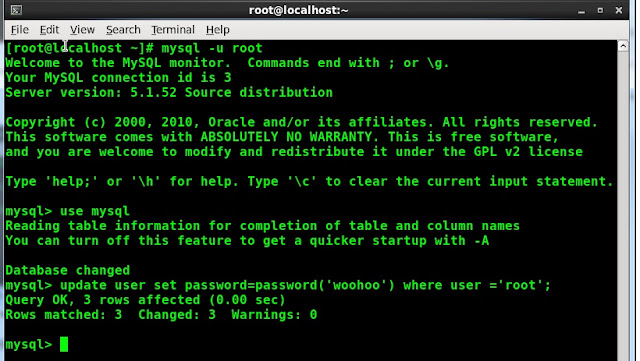Image resolution: width=640 pixels, height=361 pixels.
Task: Click the 'Database changed' message
Action: pos(68,270)
